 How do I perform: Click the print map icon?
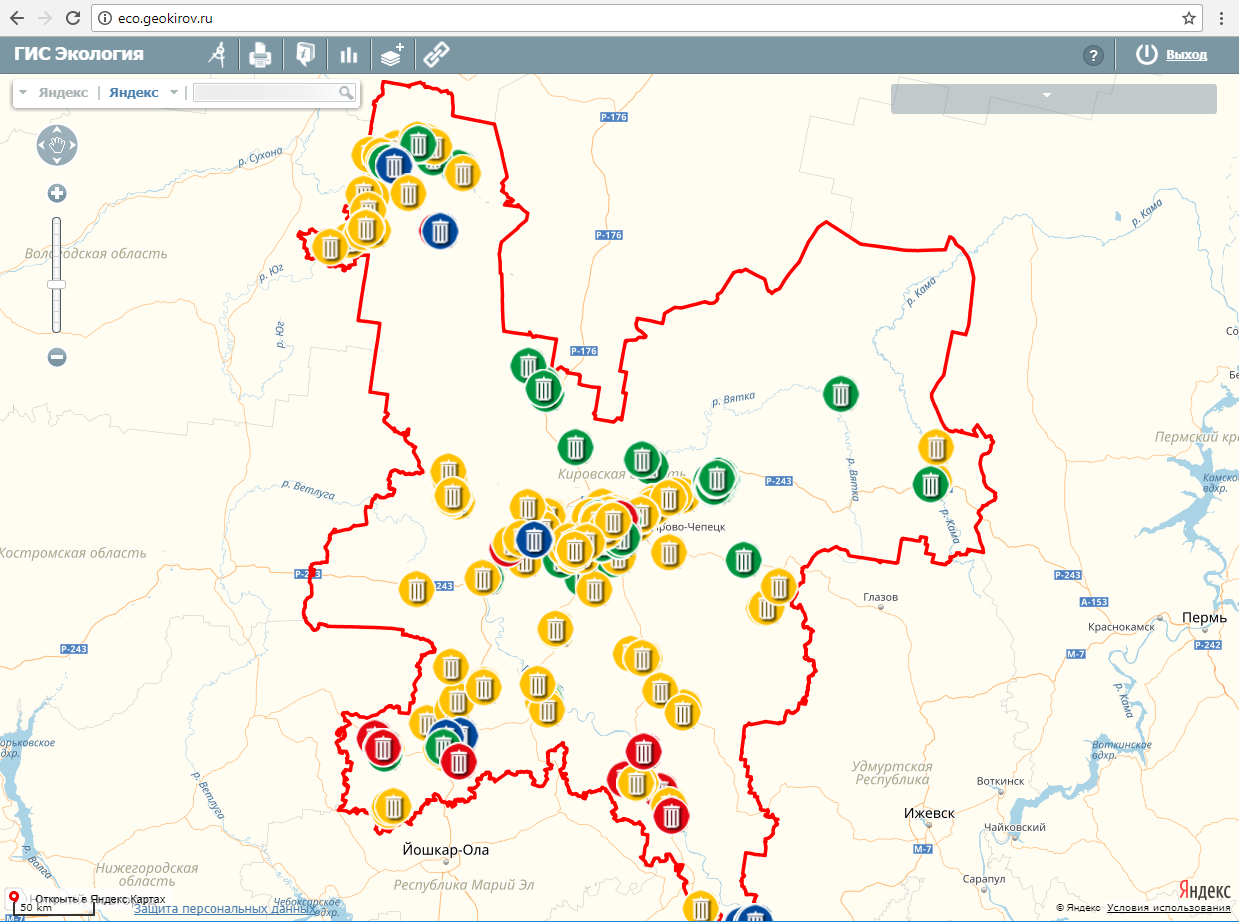260,55
